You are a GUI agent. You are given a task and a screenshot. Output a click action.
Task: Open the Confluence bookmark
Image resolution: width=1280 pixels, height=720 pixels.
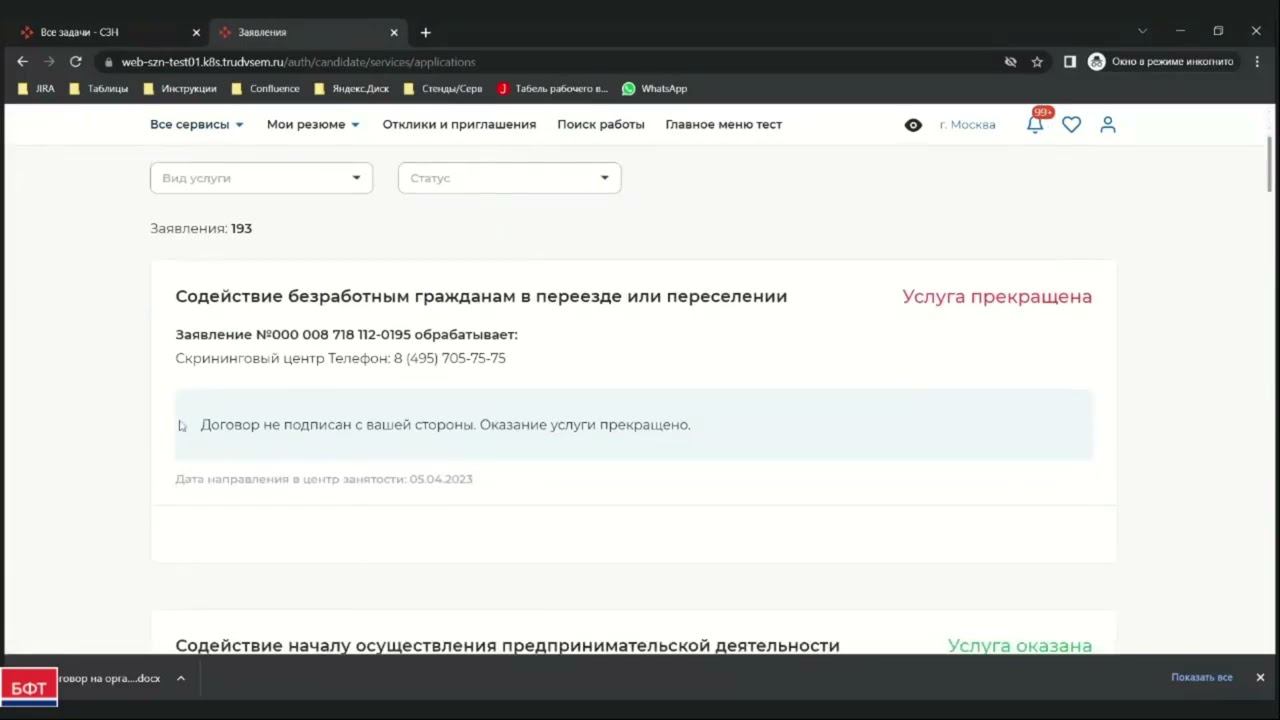point(265,88)
